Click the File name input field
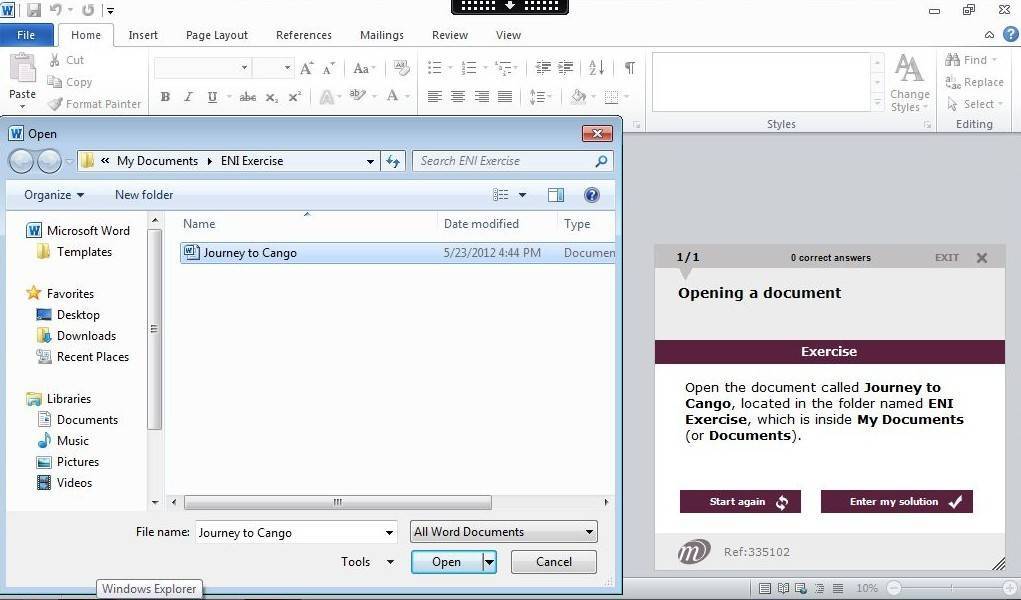 click(x=288, y=532)
